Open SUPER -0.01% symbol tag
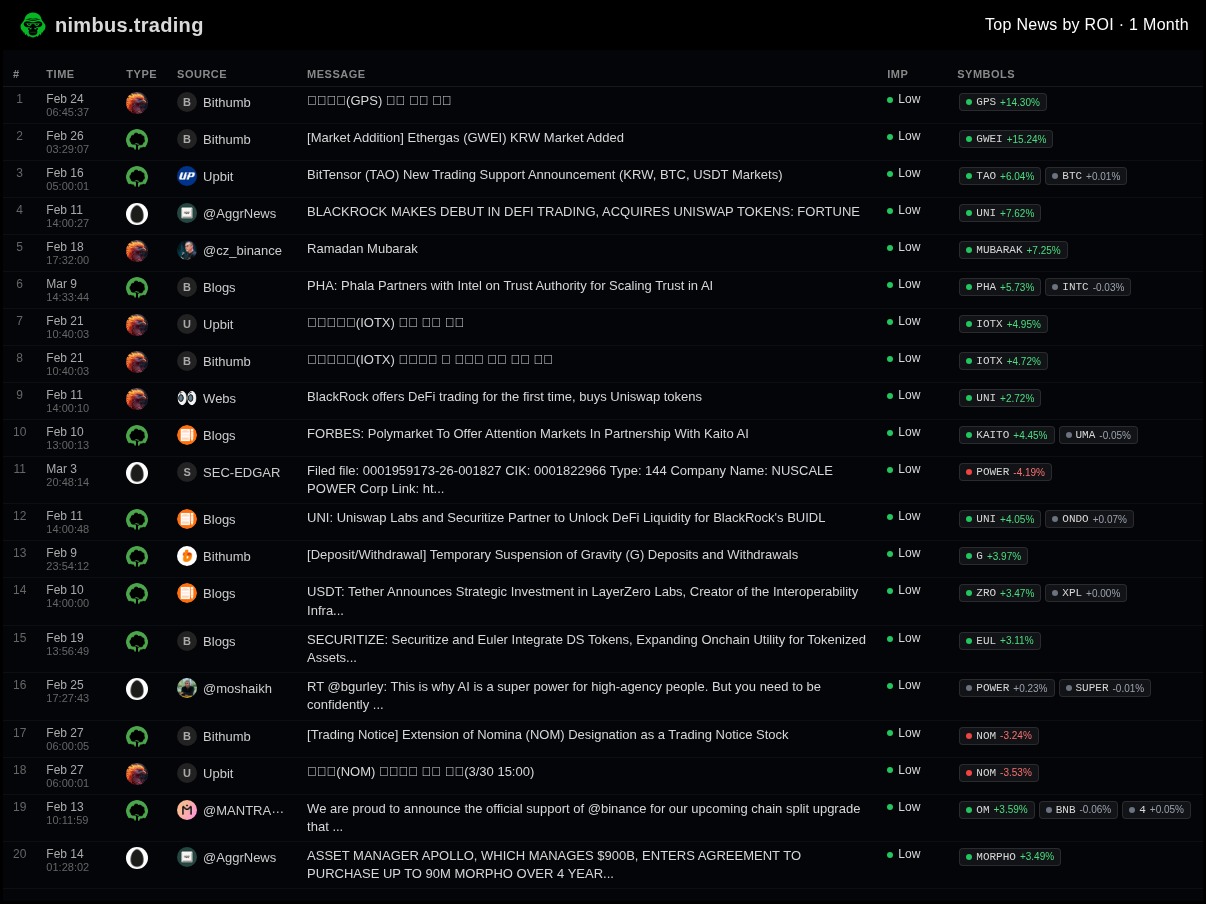The height and width of the screenshot is (904, 1206). tap(1105, 688)
